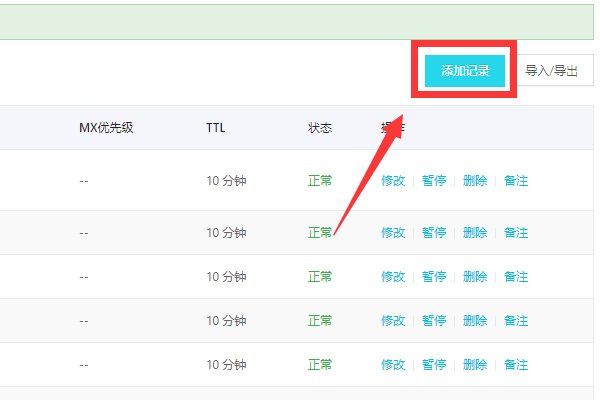Viewport: 600px width, 400px height.
Task: Click the 状态 column header
Action: tap(320, 128)
